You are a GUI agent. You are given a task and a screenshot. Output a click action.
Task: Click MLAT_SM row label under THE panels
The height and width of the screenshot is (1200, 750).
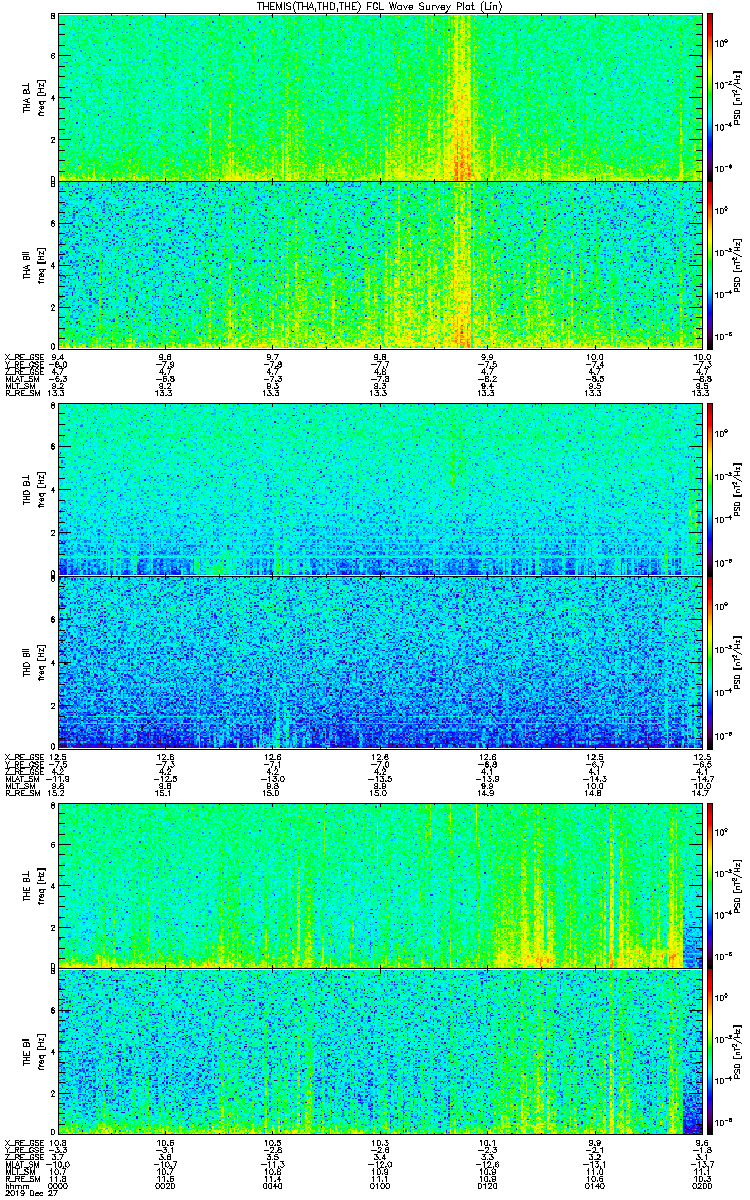(x=21, y=1163)
